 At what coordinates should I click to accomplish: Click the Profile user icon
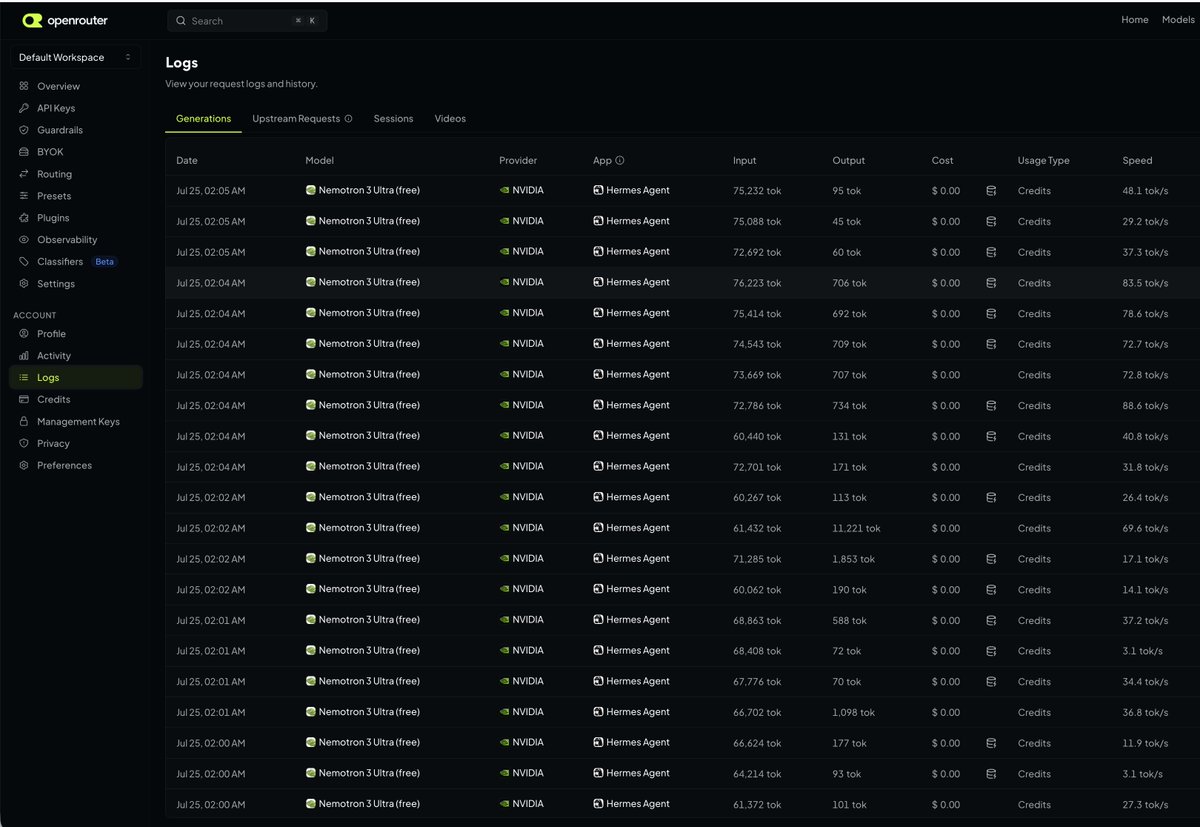click(24, 334)
